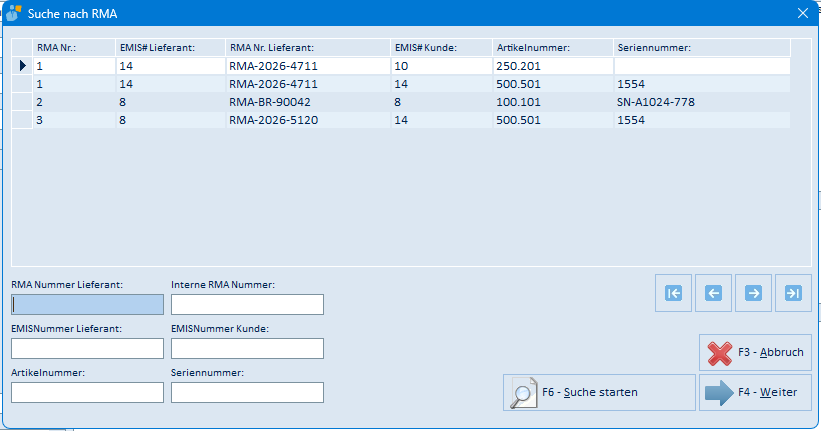The width and height of the screenshot is (821, 431).
Task: Select serial 1554 in RMA-2026-5120 row
Action: [702, 120]
